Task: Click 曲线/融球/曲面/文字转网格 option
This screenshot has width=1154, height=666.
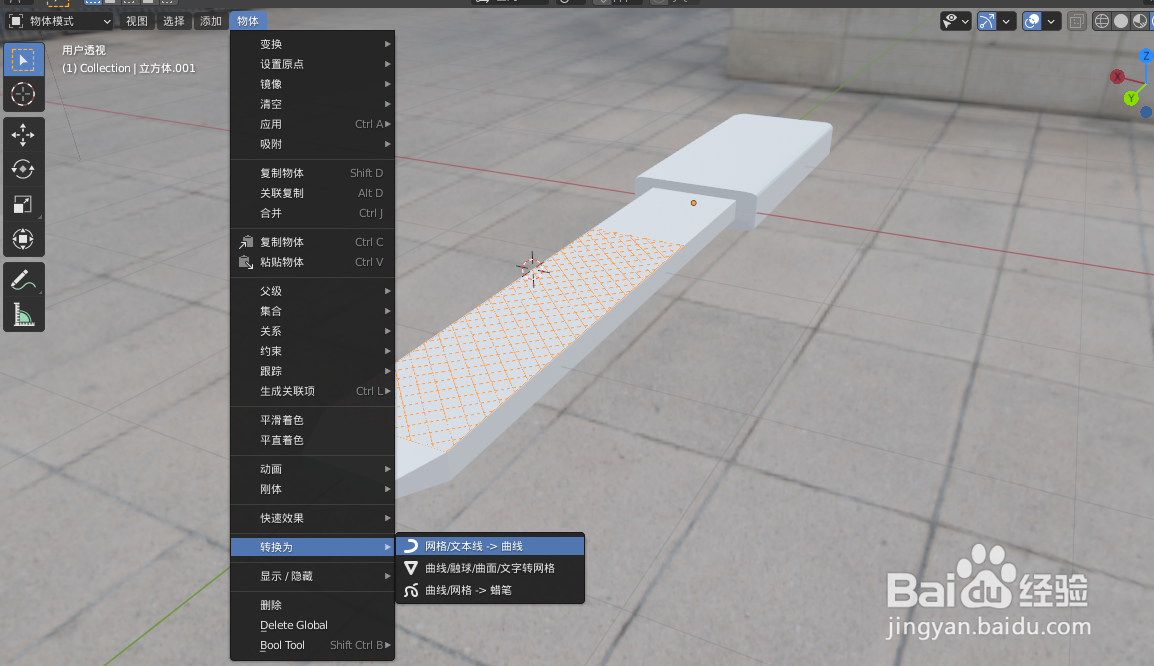Action: click(490, 568)
